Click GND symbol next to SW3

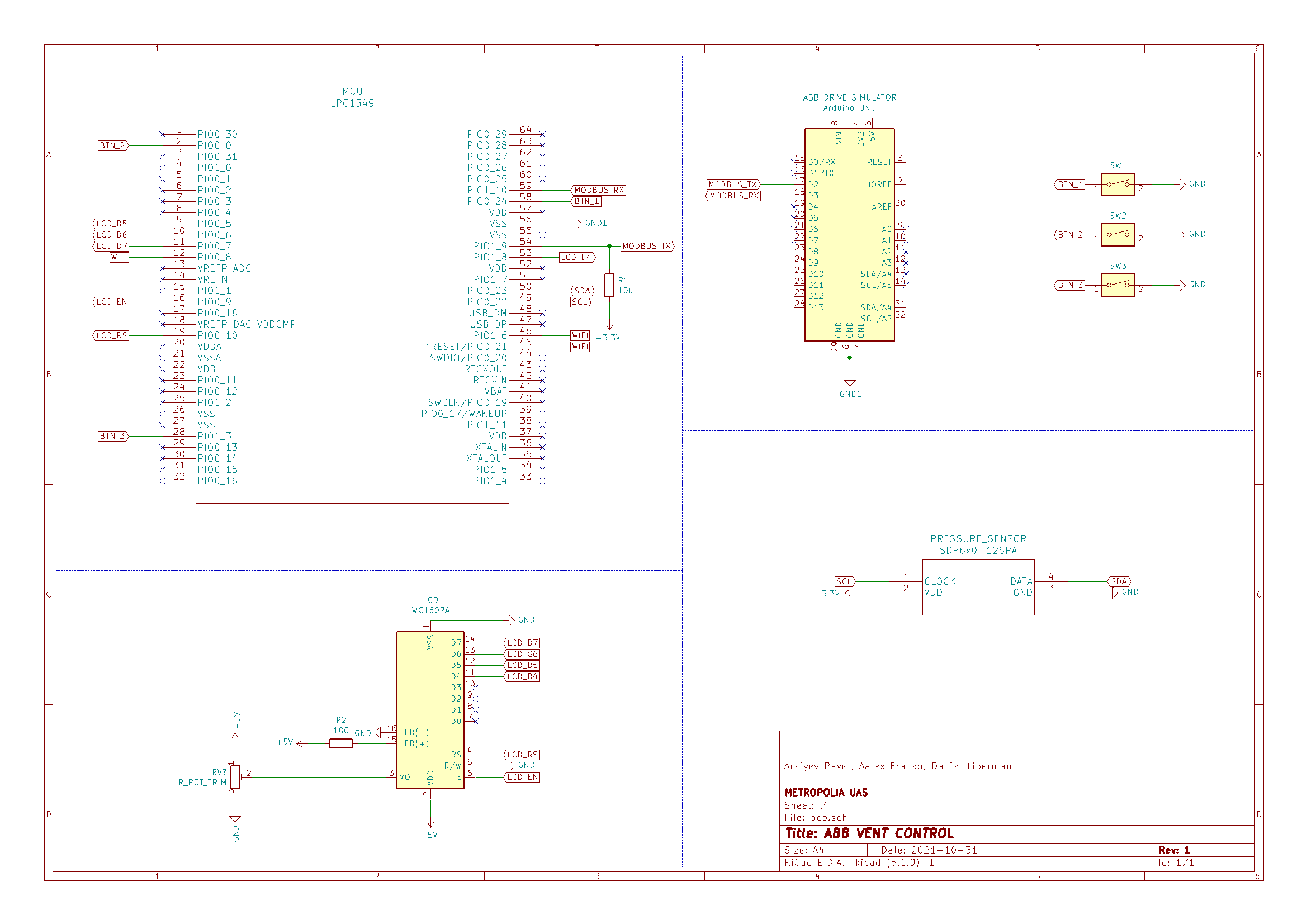point(1182,285)
